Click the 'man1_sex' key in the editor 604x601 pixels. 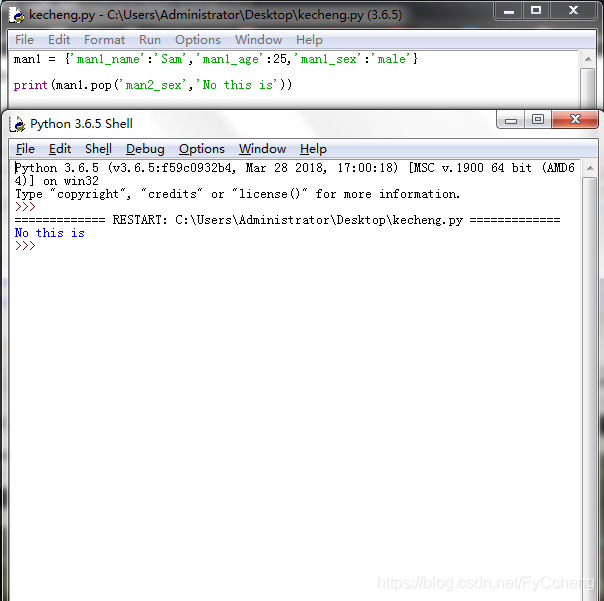pyautogui.click(x=329, y=59)
